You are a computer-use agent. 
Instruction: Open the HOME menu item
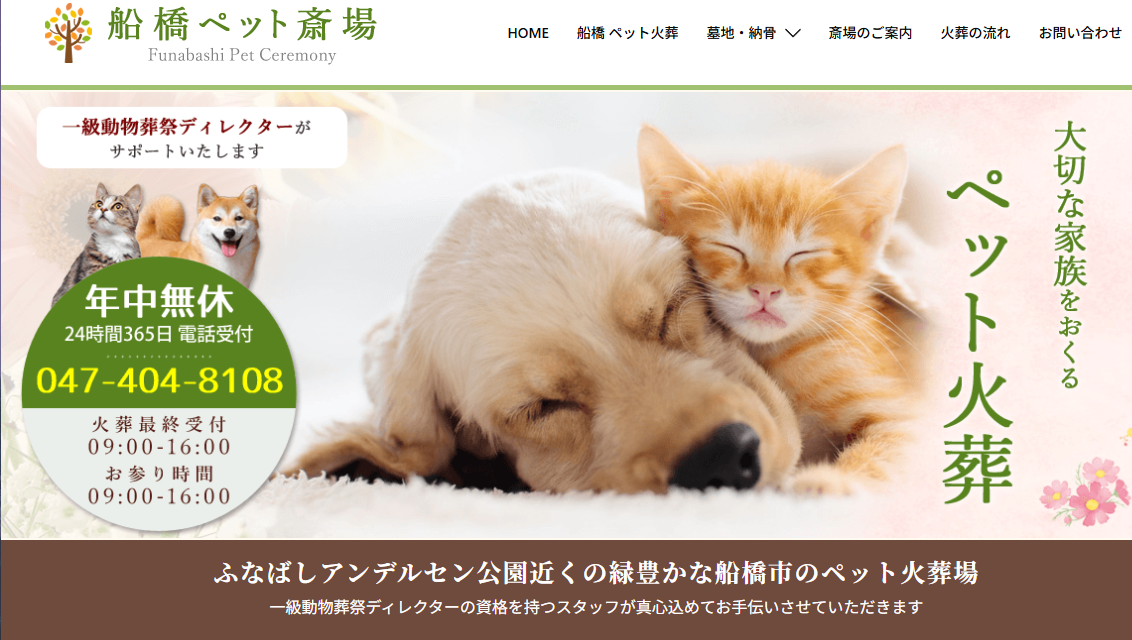coord(528,33)
